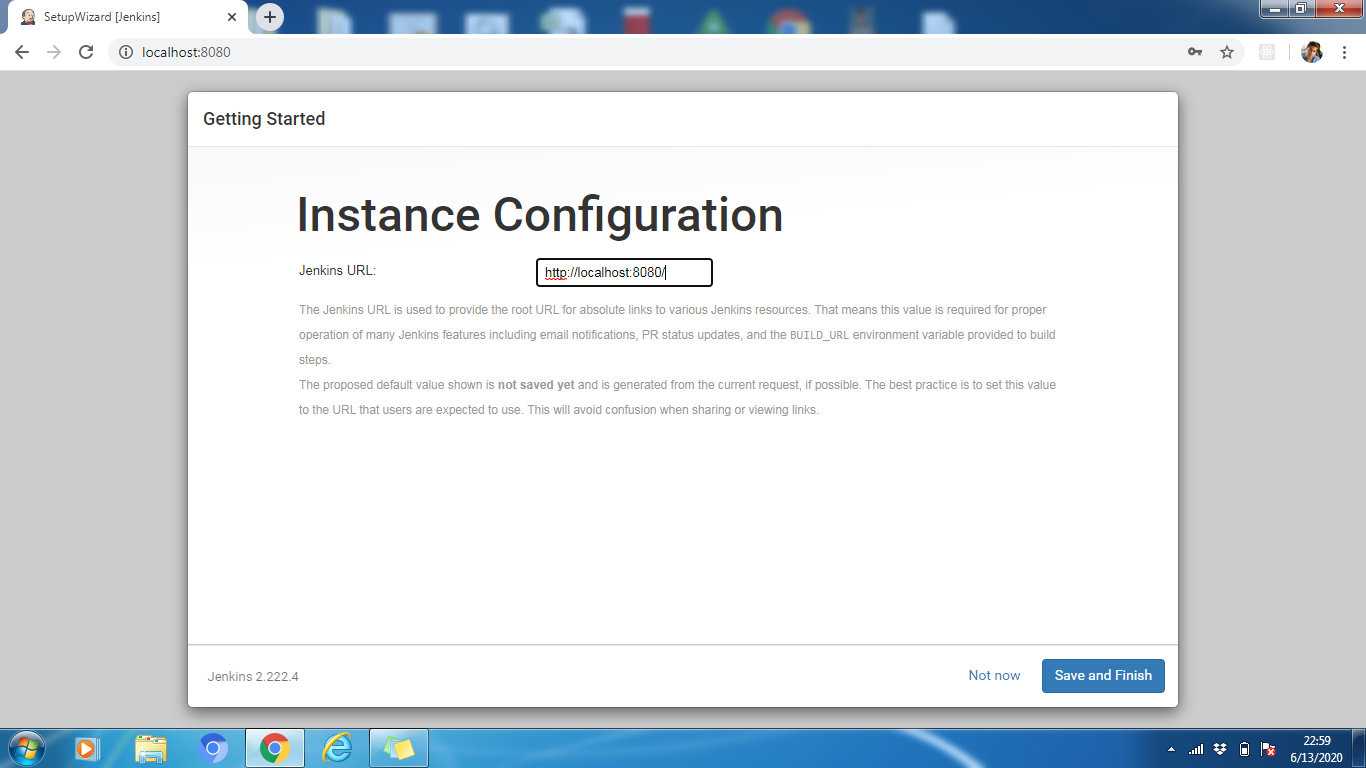Go back using the browser back arrow
The image size is (1366, 768).
tap(22, 52)
